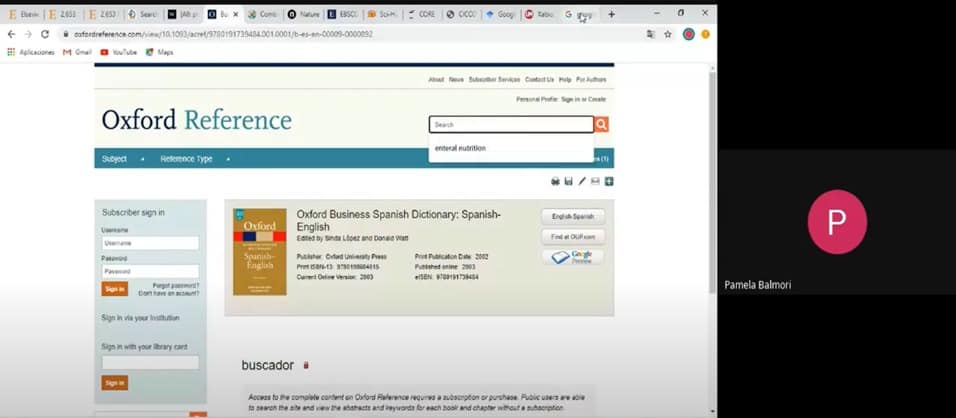Click the Oxford Reference logo
This screenshot has height=418, width=956.
(197, 121)
